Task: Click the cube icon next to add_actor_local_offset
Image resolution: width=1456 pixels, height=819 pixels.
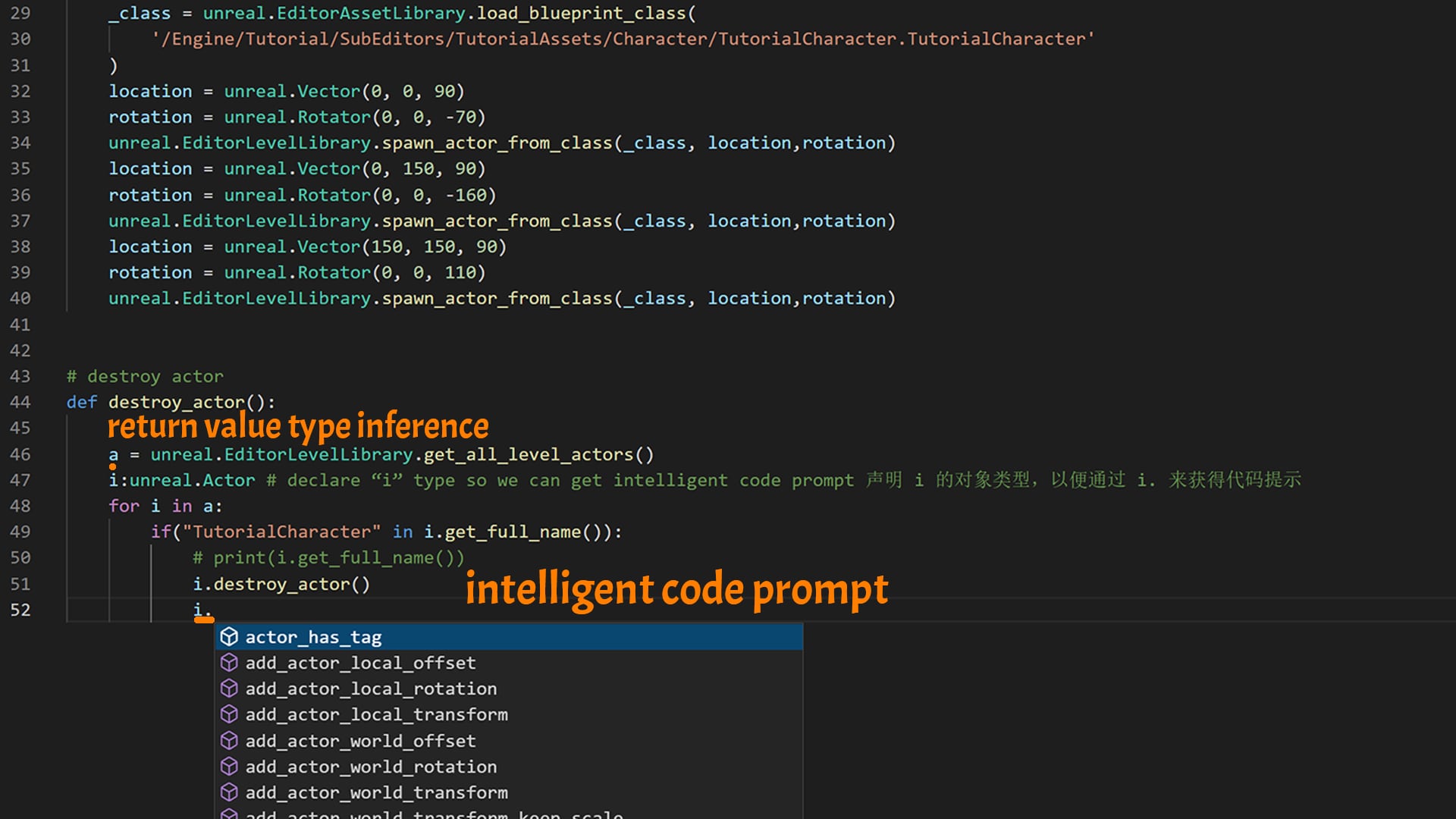Action: click(229, 663)
